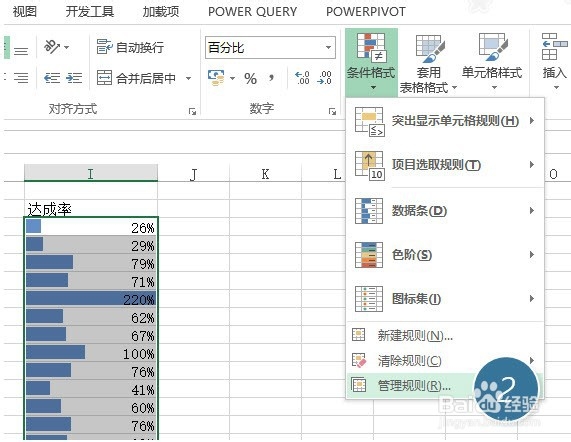Select column I header
This screenshot has height=442, width=571.
tap(91, 173)
